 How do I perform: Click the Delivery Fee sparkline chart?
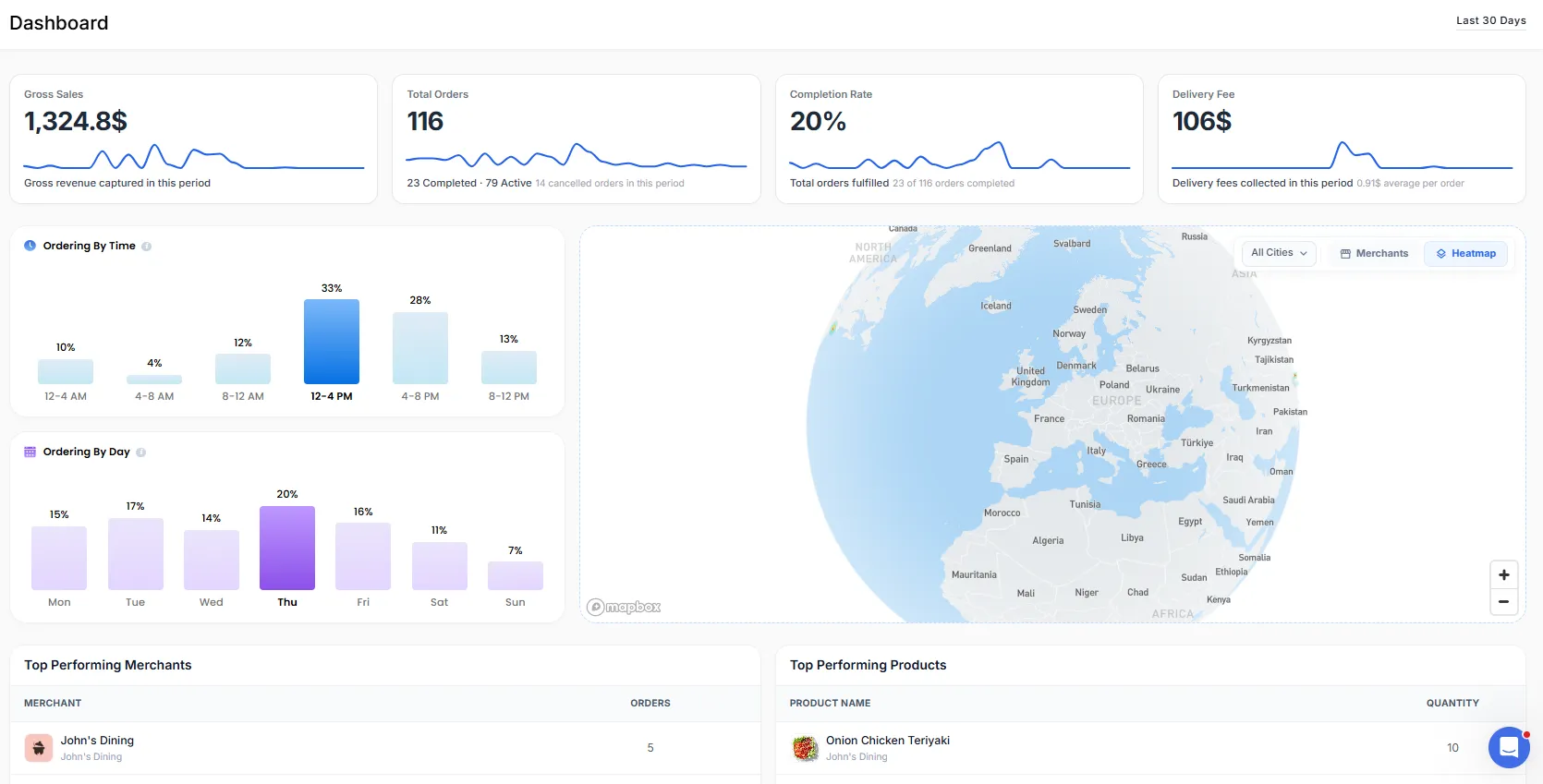1343,155
